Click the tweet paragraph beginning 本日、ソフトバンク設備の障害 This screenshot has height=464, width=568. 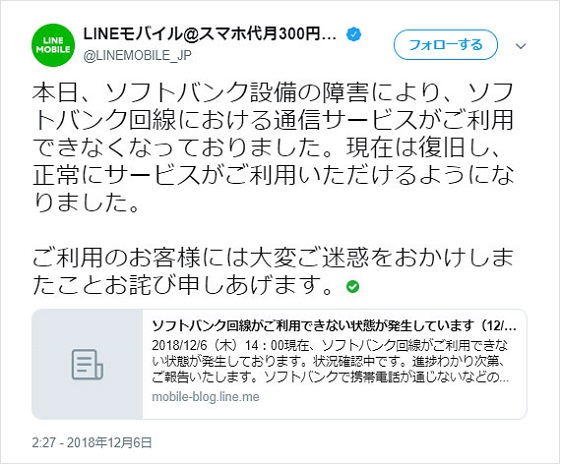(x=273, y=147)
